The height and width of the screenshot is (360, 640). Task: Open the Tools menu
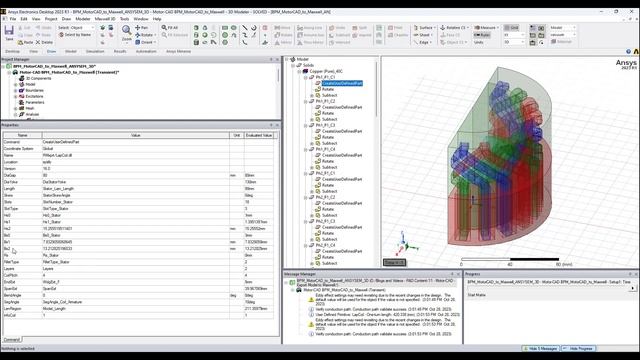click(x=124, y=19)
